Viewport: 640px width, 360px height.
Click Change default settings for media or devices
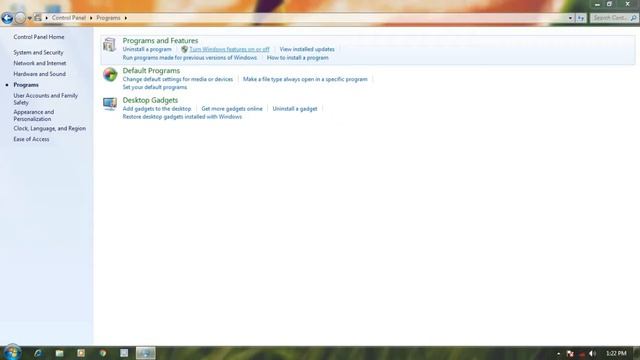click(x=178, y=79)
